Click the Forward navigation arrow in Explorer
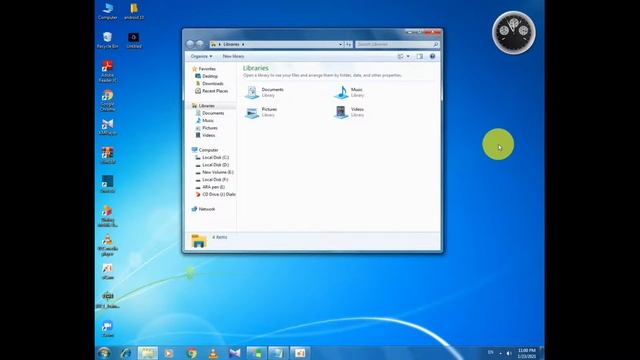Viewport: 640px width, 360px height. click(x=200, y=44)
